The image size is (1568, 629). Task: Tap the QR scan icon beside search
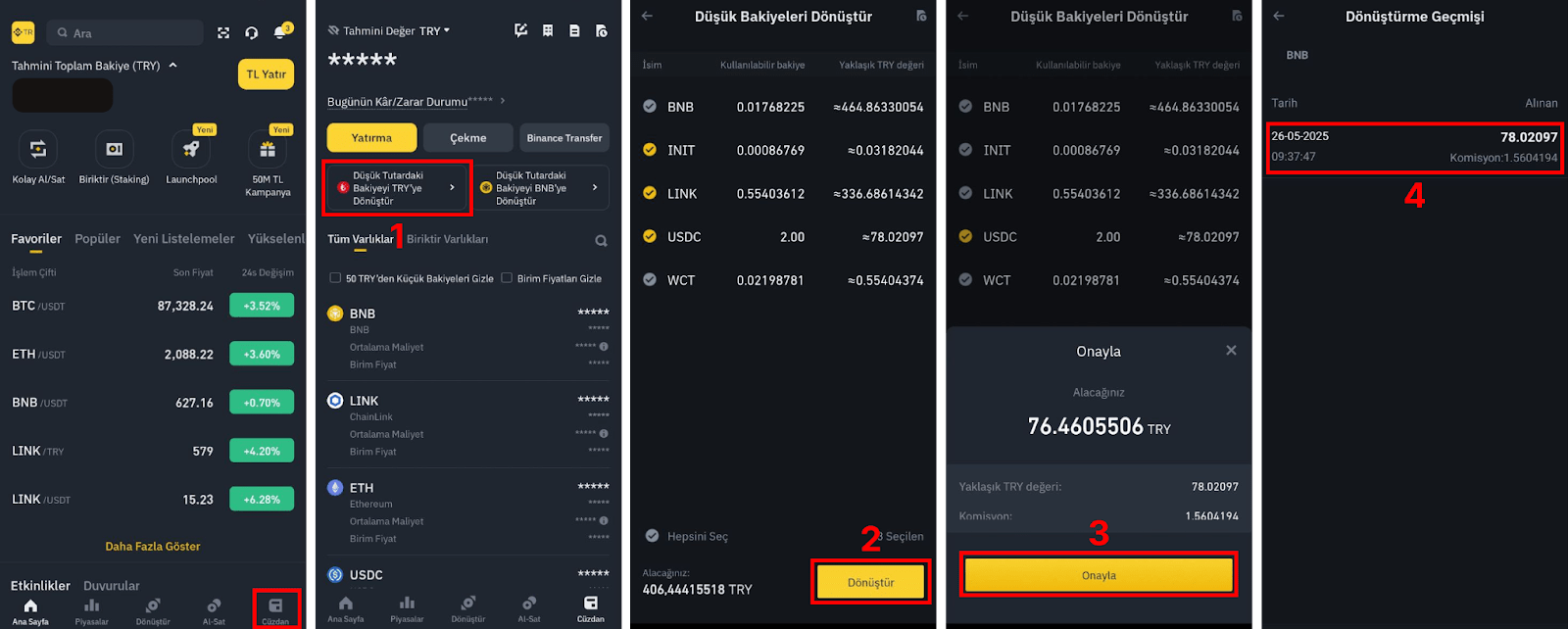pos(223,33)
